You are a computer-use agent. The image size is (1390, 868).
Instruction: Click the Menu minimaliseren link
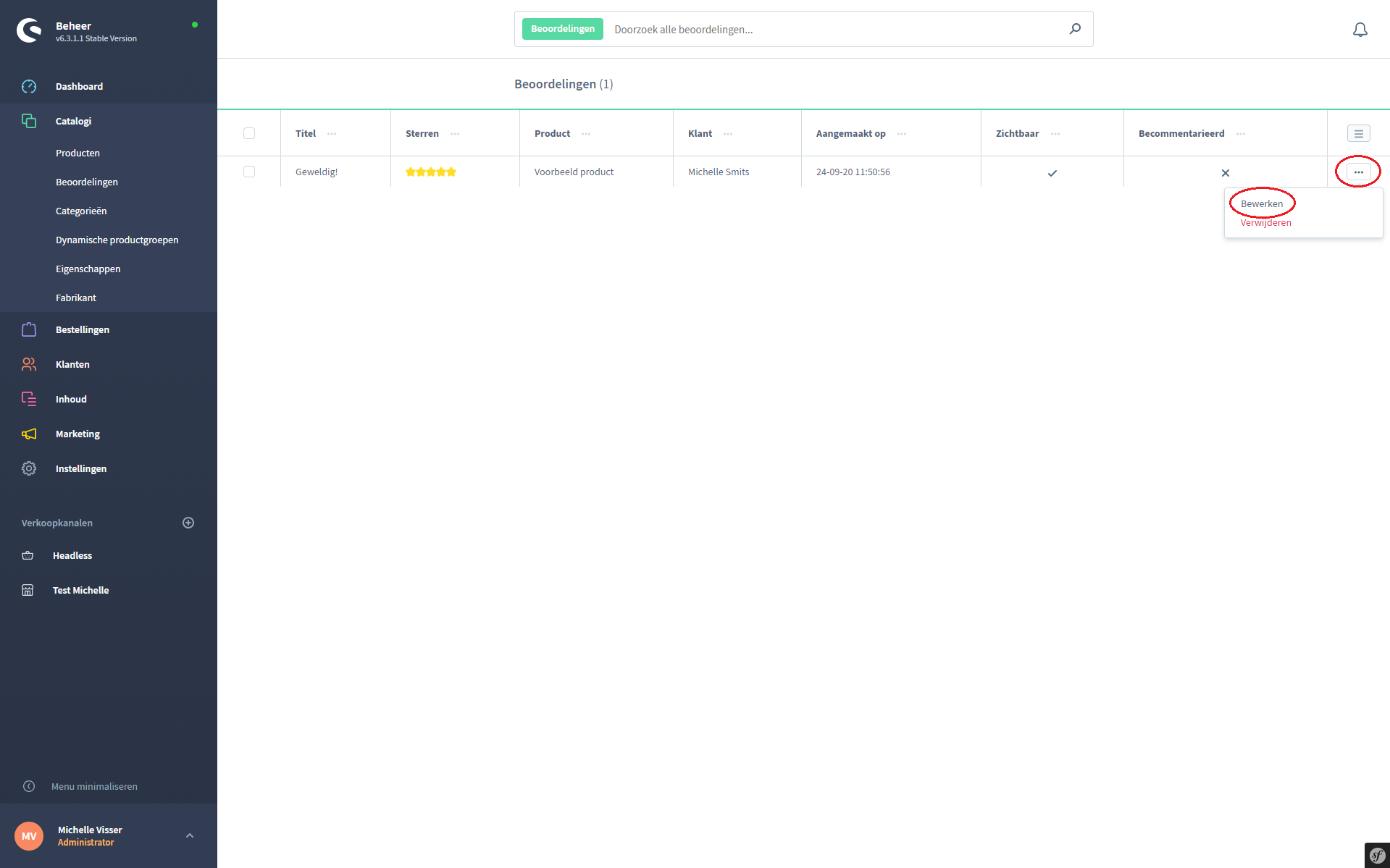[94, 786]
